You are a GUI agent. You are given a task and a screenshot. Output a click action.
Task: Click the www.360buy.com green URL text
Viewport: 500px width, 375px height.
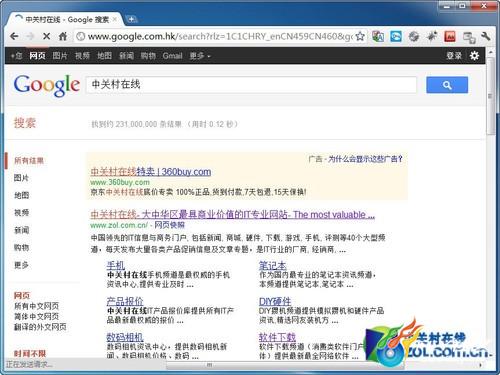[120, 182]
